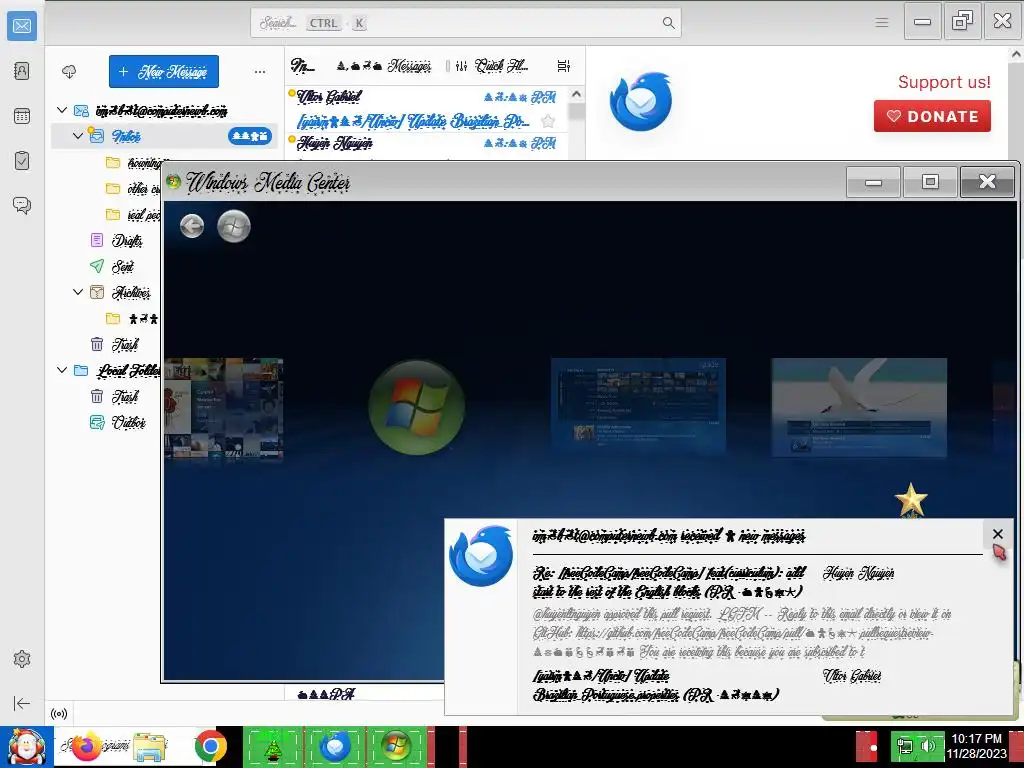This screenshot has height=768, width=1024.
Task: Open the Santa Start button
Action: pyautogui.click(x=26, y=746)
